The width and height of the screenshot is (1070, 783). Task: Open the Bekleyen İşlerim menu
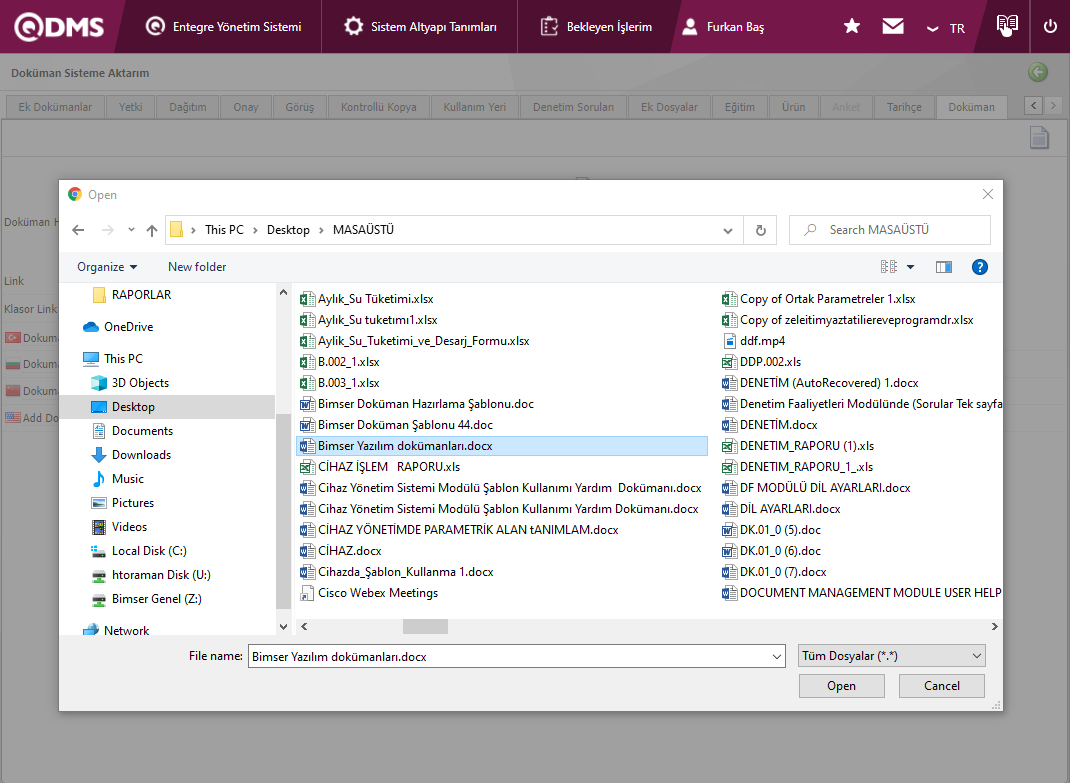tap(596, 27)
